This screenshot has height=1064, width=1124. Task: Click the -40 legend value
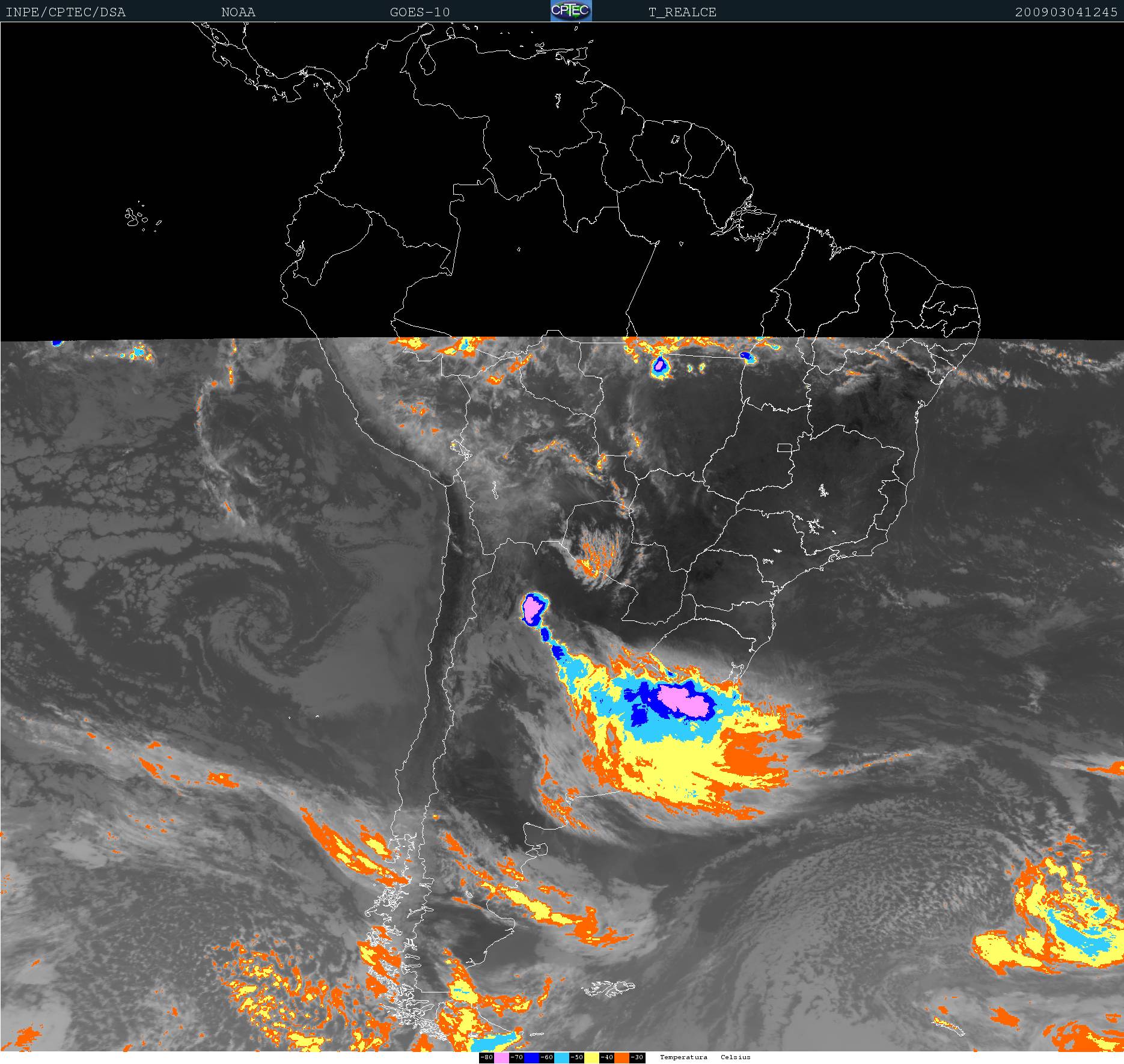coord(606,1057)
